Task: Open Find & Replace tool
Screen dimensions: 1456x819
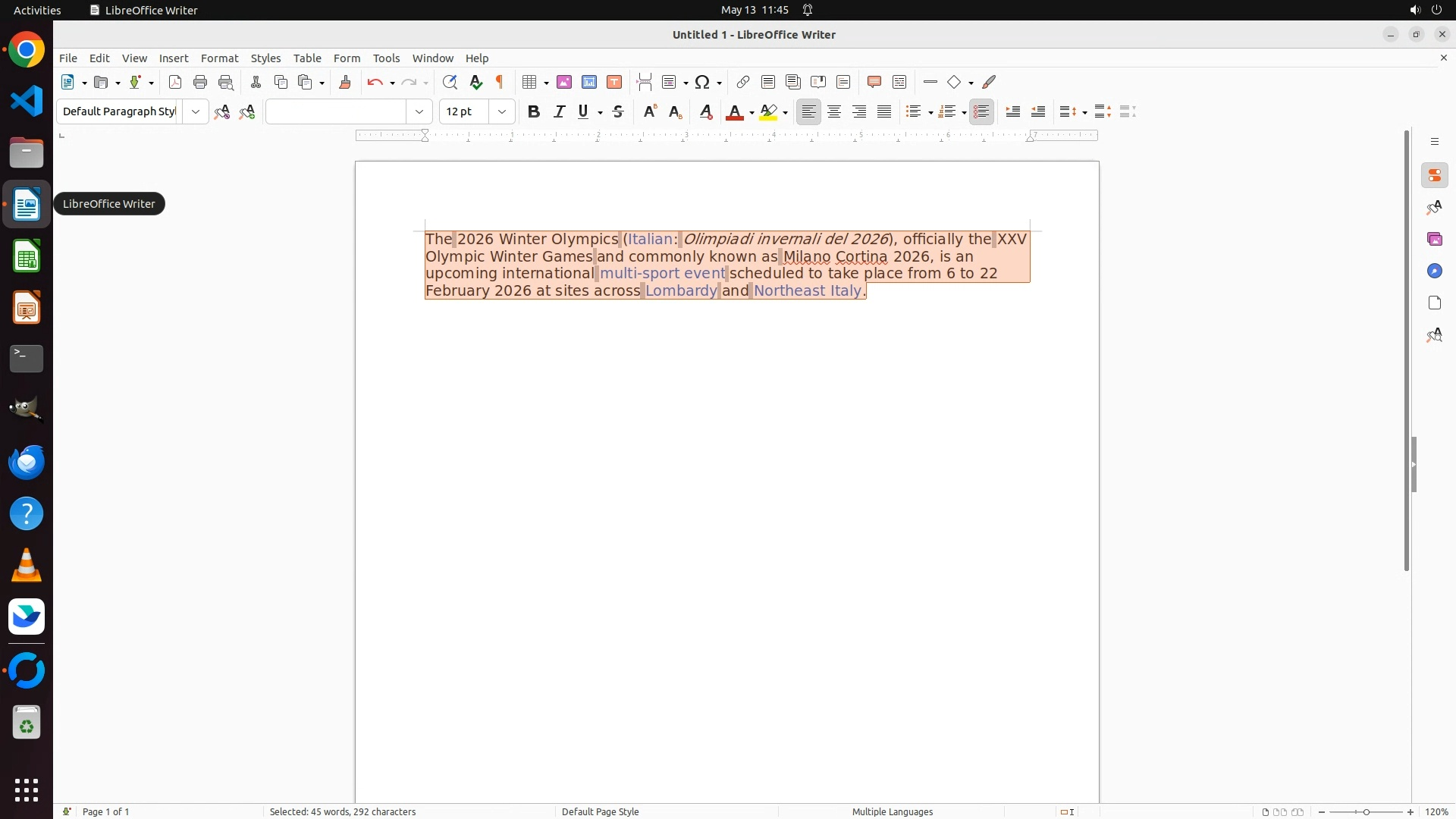Action: click(x=450, y=82)
